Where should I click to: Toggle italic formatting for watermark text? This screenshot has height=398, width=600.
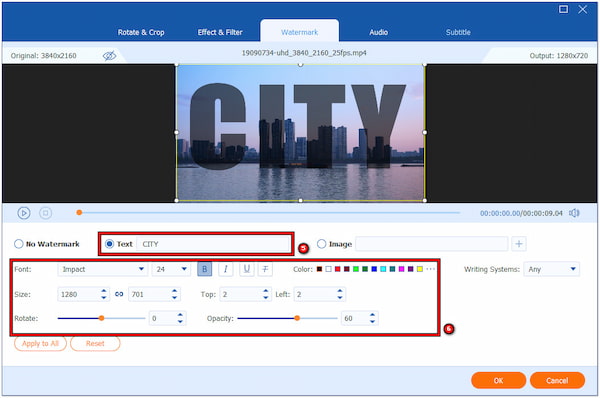(226, 269)
